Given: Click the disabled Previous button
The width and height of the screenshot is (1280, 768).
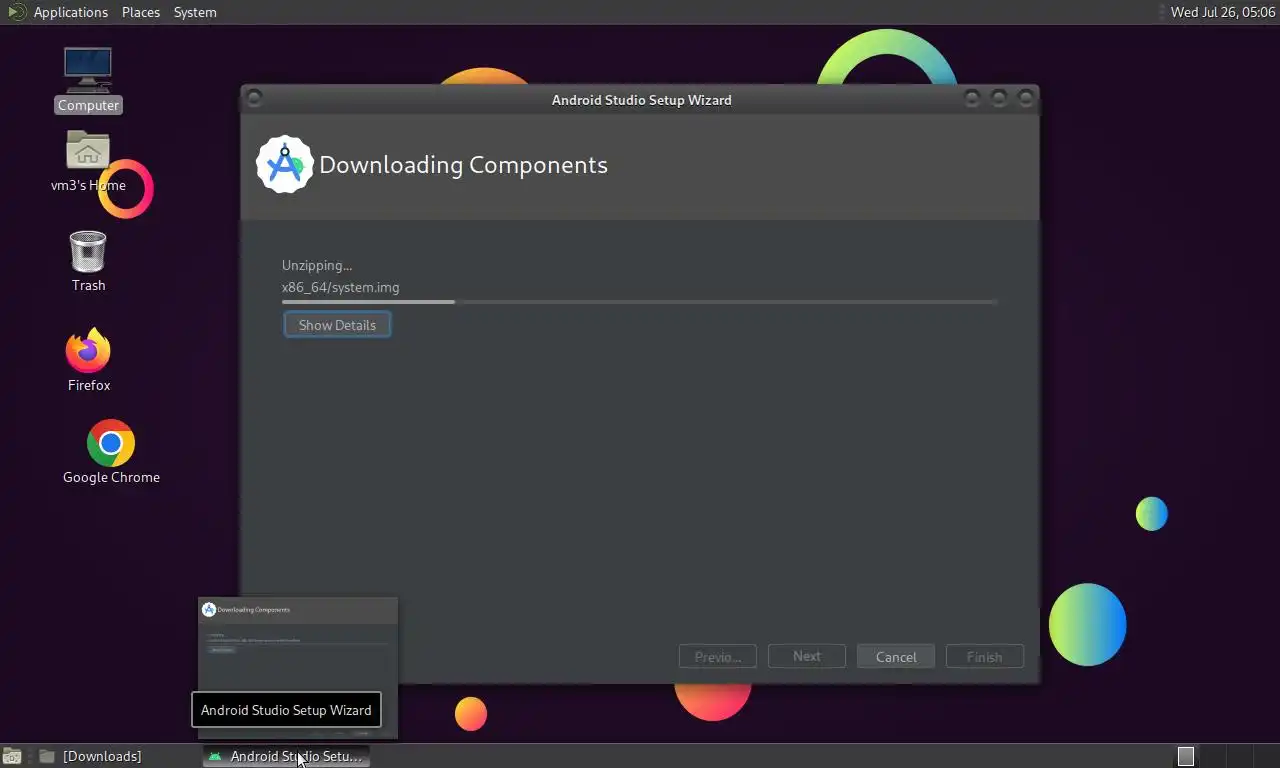Looking at the screenshot, I should click(718, 657).
